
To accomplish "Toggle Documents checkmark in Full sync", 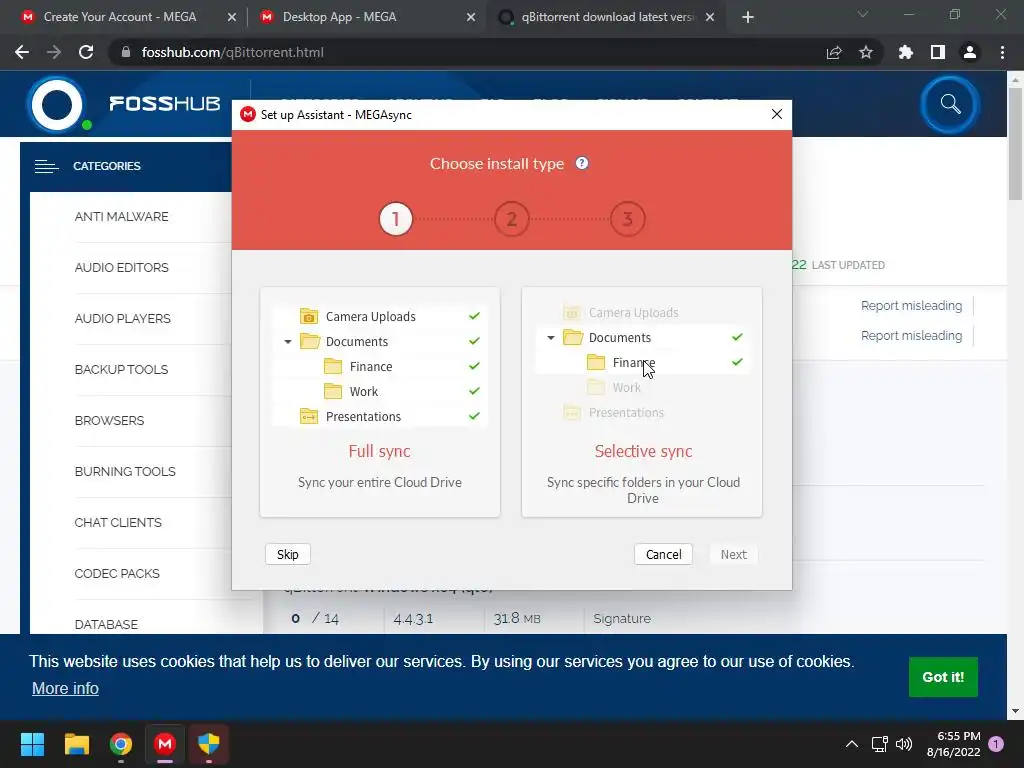I will [474, 341].
